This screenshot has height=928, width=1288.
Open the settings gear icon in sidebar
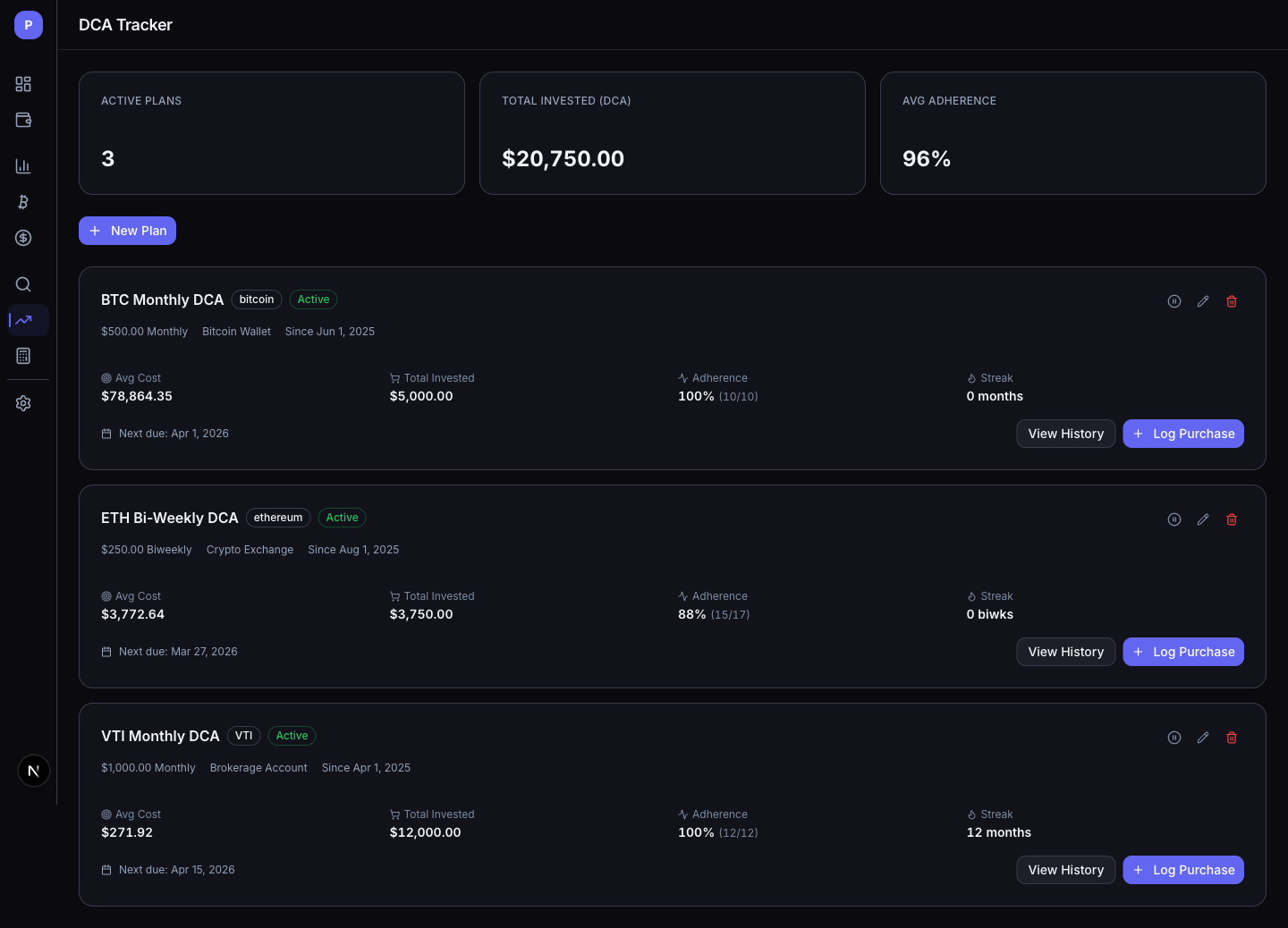pos(23,403)
